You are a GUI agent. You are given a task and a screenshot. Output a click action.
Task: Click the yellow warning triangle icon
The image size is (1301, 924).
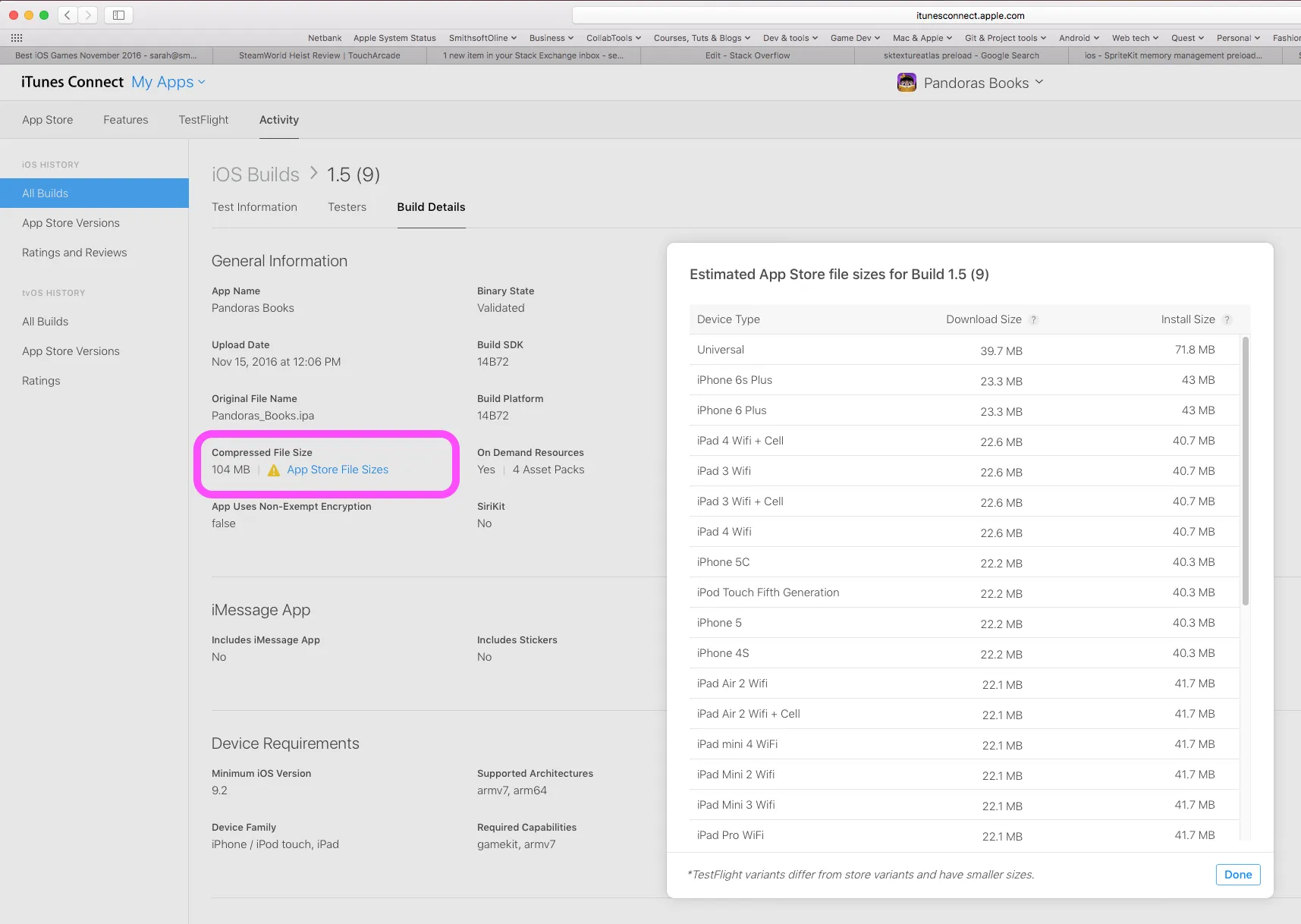point(274,470)
